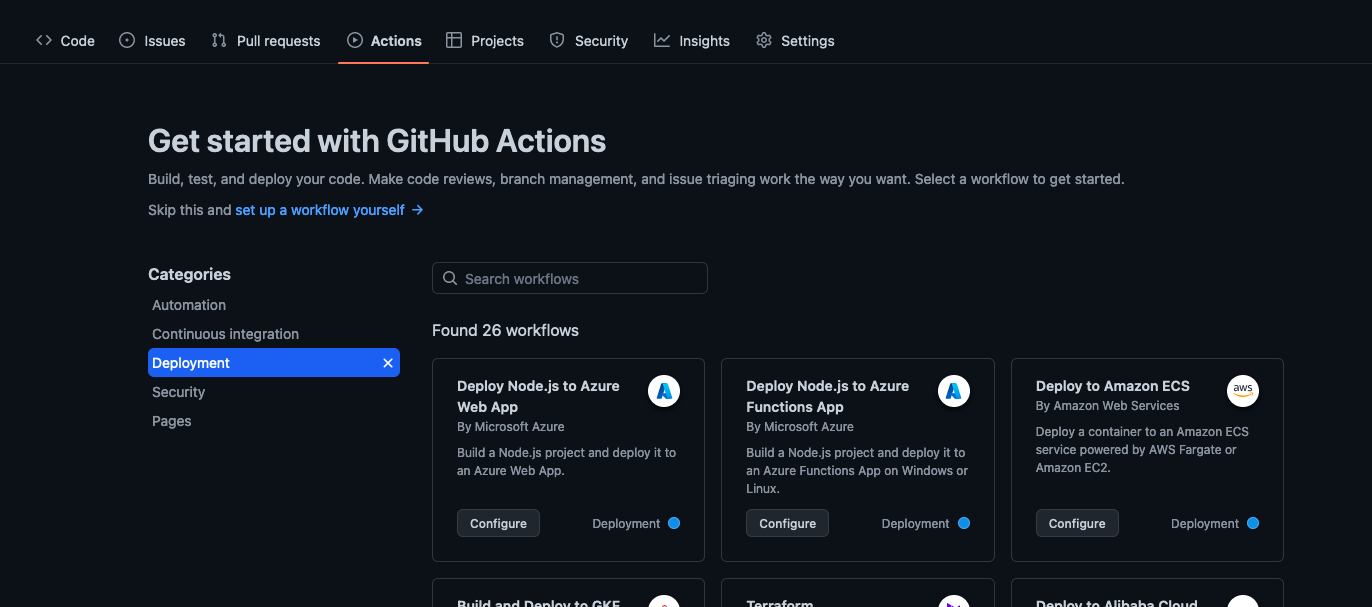1372x607 pixels.
Task: Click the play-circle icon beside Actions
Action: [x=355, y=40]
